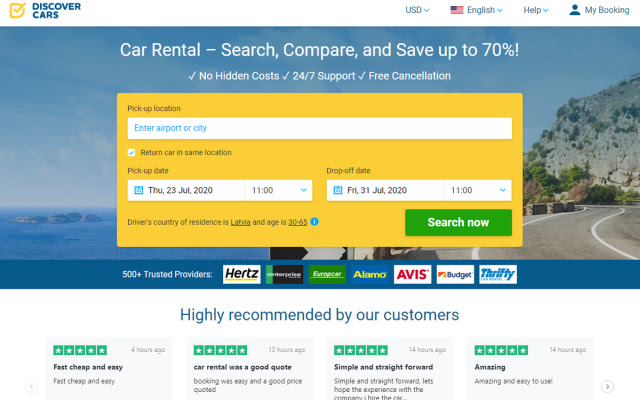Click the pick-up location input field
The height and width of the screenshot is (400, 640).
[x=320, y=128]
